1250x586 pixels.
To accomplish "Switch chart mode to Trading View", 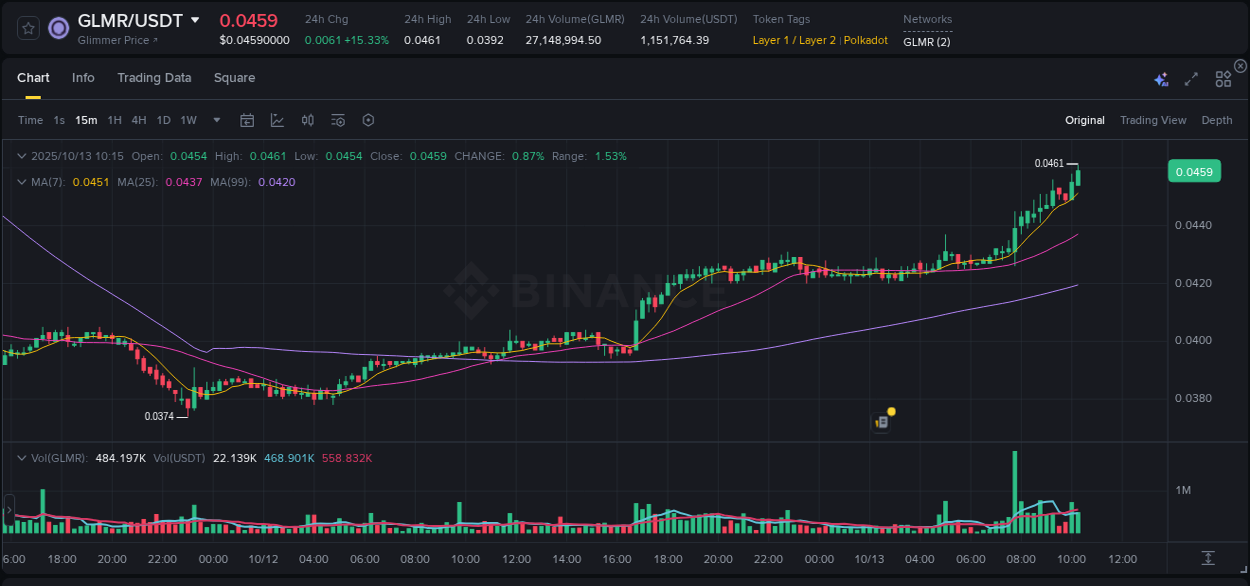I will pyautogui.click(x=1153, y=120).
